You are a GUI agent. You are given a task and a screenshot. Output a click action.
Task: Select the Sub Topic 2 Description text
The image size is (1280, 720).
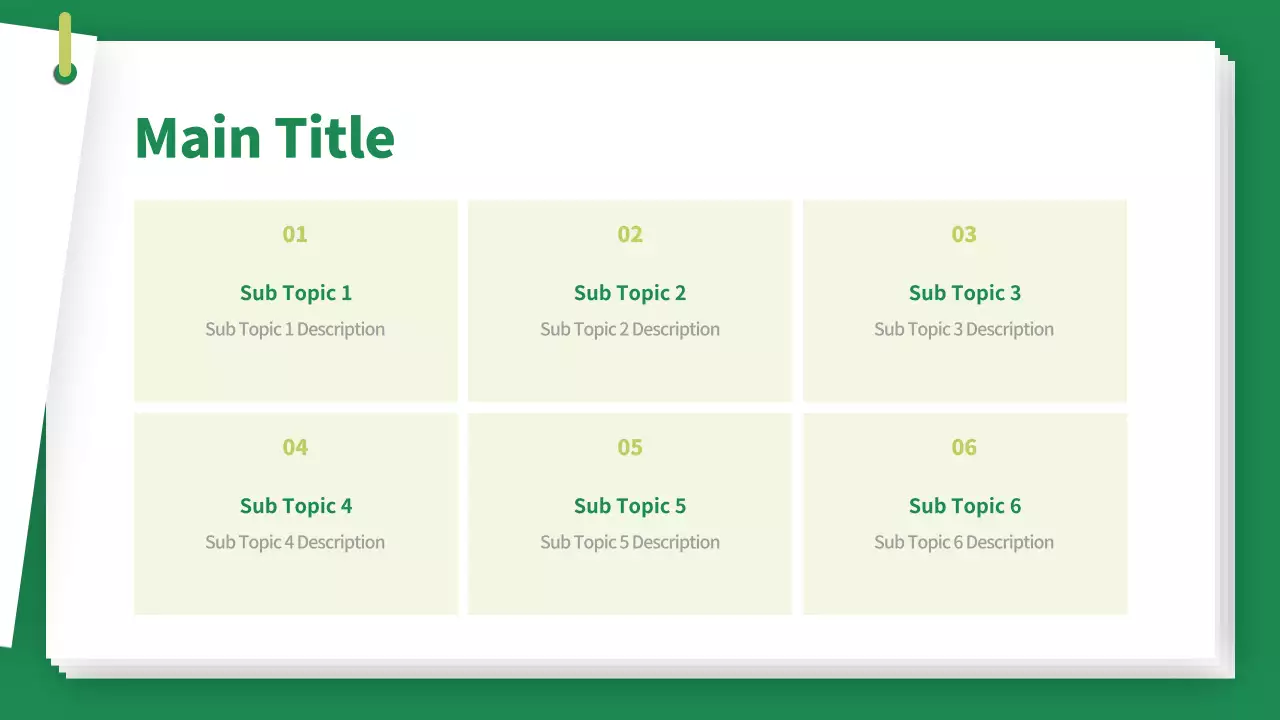pyautogui.click(x=630, y=329)
